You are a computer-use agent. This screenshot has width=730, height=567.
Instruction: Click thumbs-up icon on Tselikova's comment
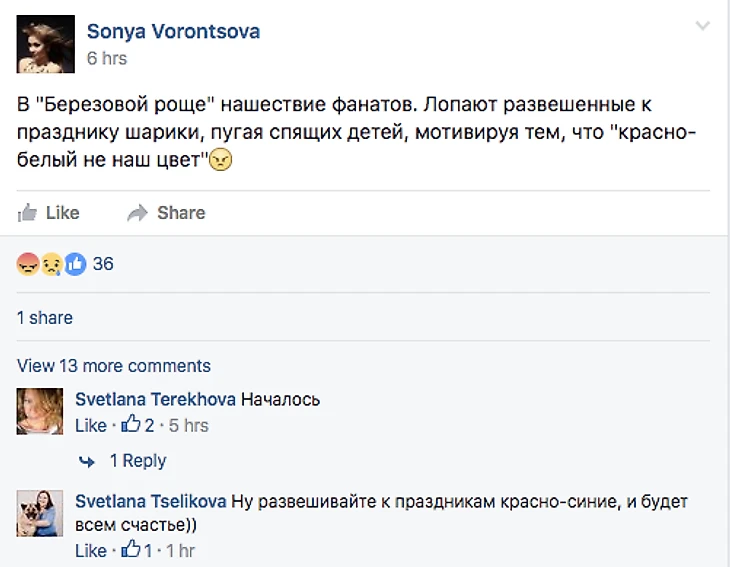(x=131, y=550)
